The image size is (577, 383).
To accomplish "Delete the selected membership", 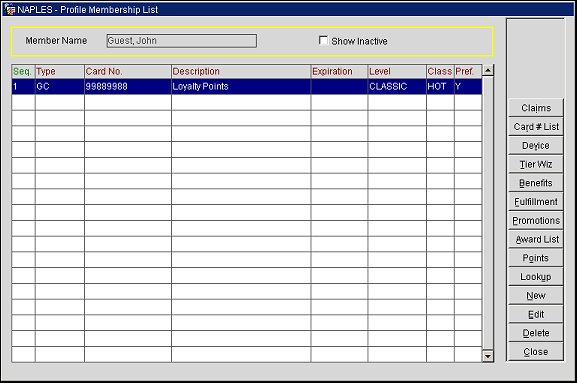I will [536, 333].
